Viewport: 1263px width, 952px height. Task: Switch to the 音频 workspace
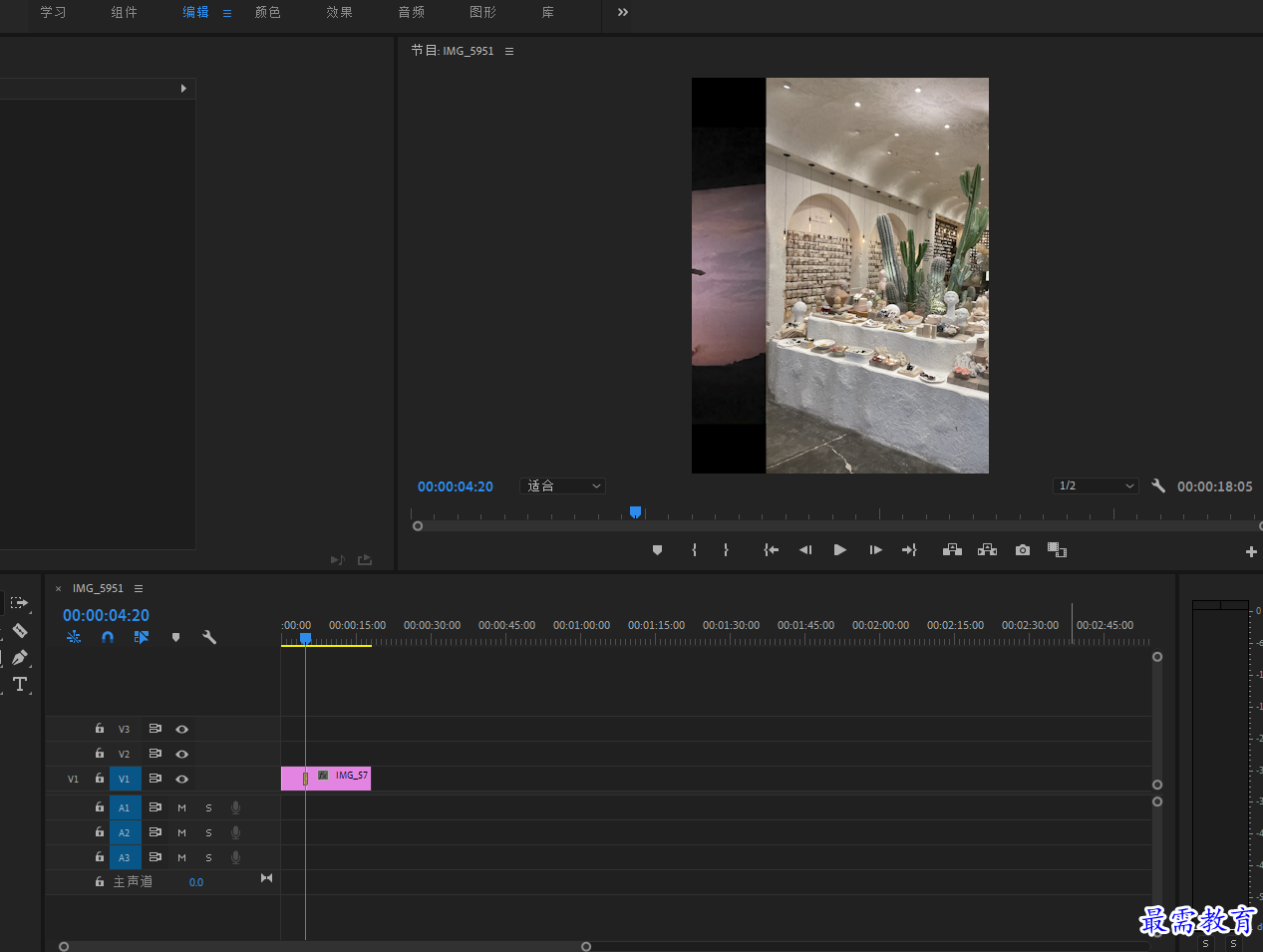pyautogui.click(x=412, y=12)
